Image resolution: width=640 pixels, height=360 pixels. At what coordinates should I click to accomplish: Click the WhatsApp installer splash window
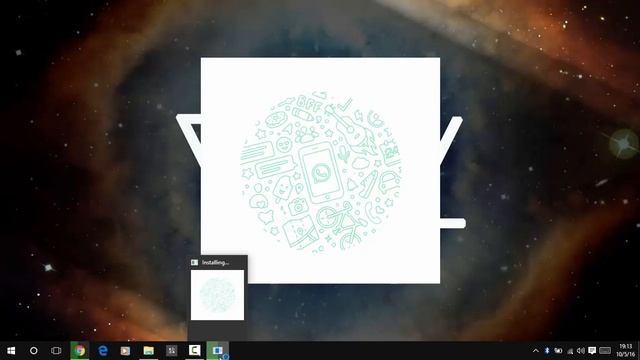point(320,170)
